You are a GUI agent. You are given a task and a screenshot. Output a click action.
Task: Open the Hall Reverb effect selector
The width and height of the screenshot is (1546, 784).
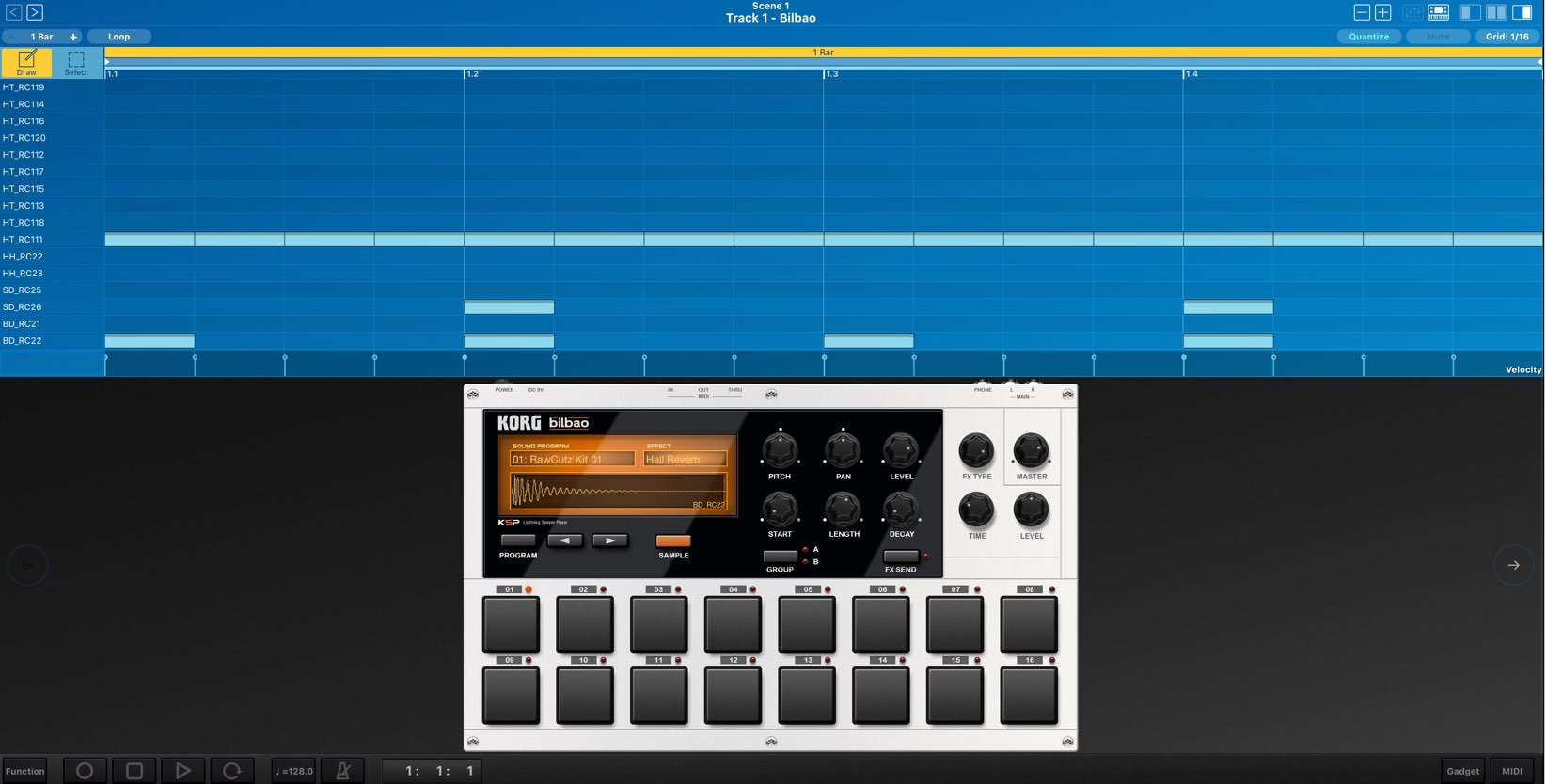[686, 460]
